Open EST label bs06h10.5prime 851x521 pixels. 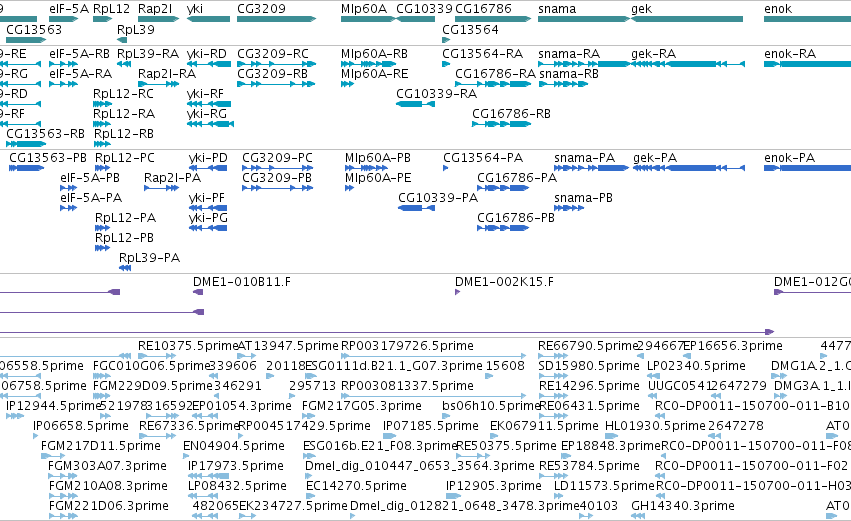pyautogui.click(x=491, y=406)
